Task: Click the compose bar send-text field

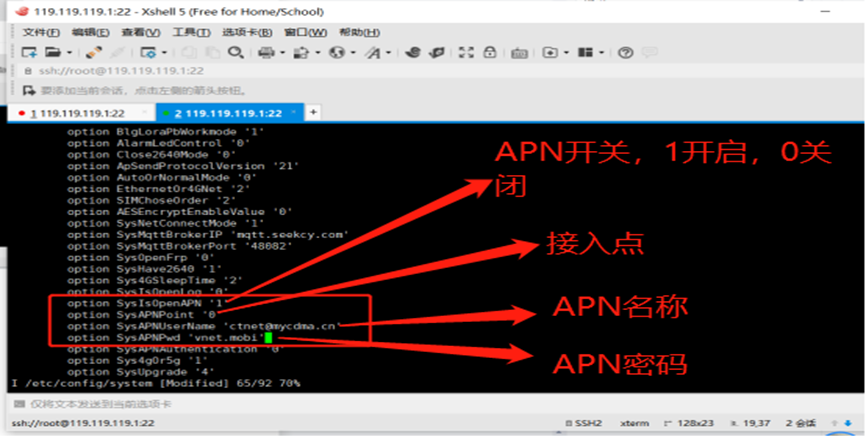Action: (x=442, y=404)
